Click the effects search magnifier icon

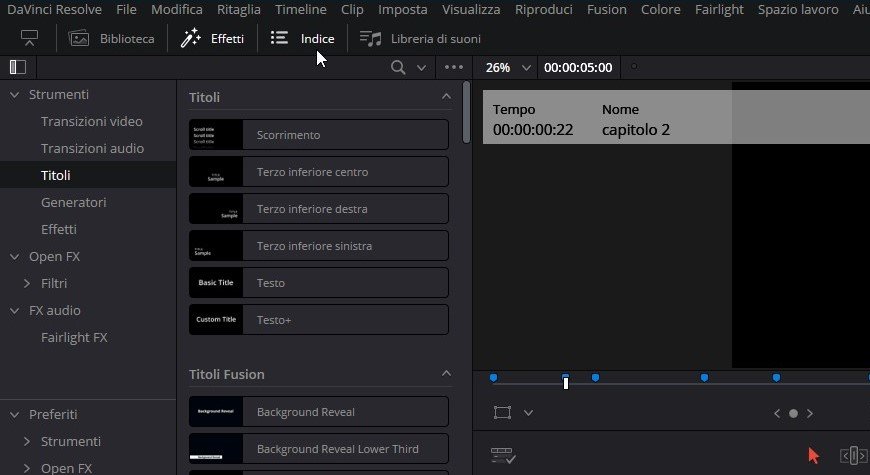pos(398,67)
